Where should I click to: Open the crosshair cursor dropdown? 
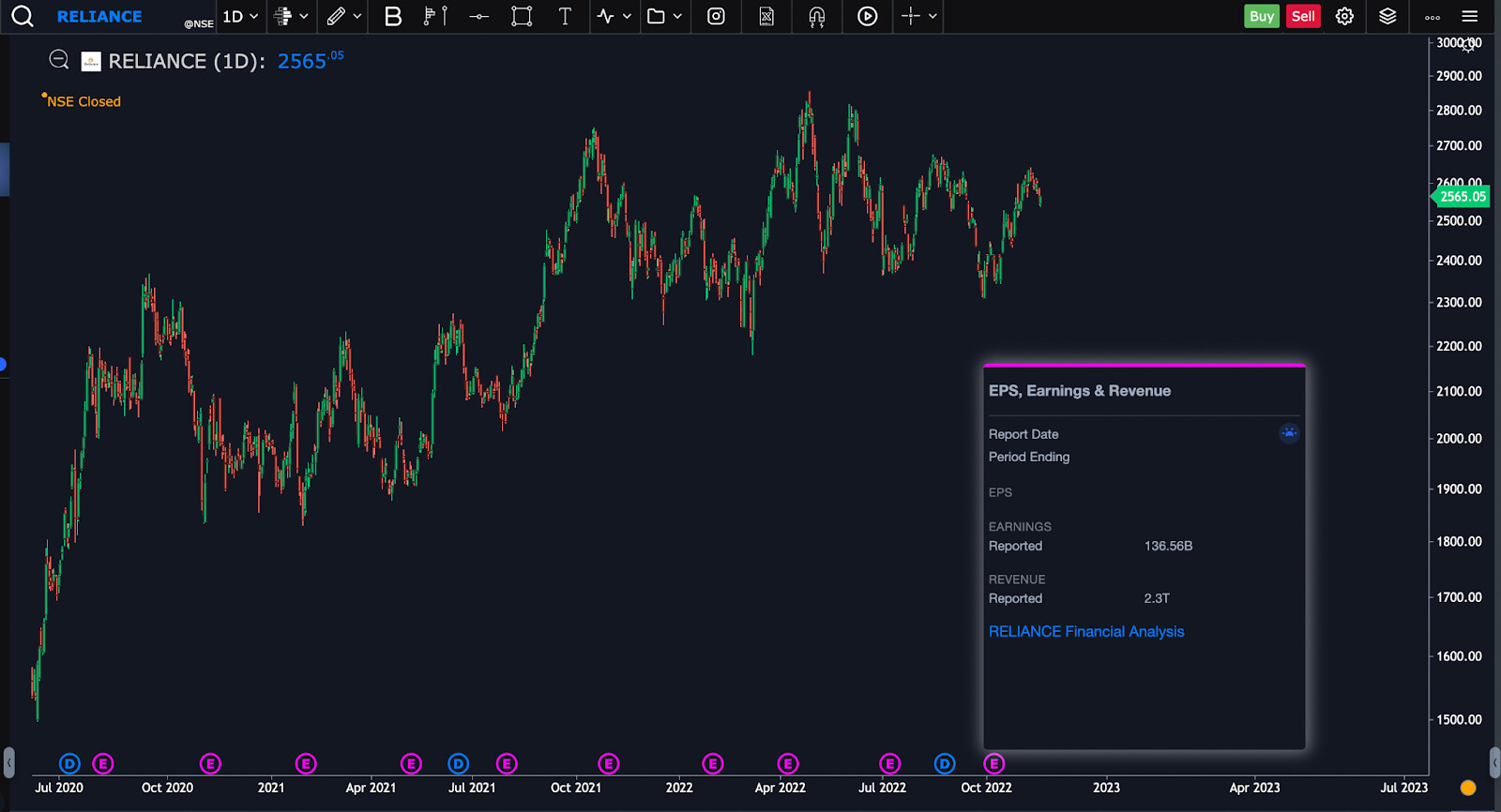919,16
